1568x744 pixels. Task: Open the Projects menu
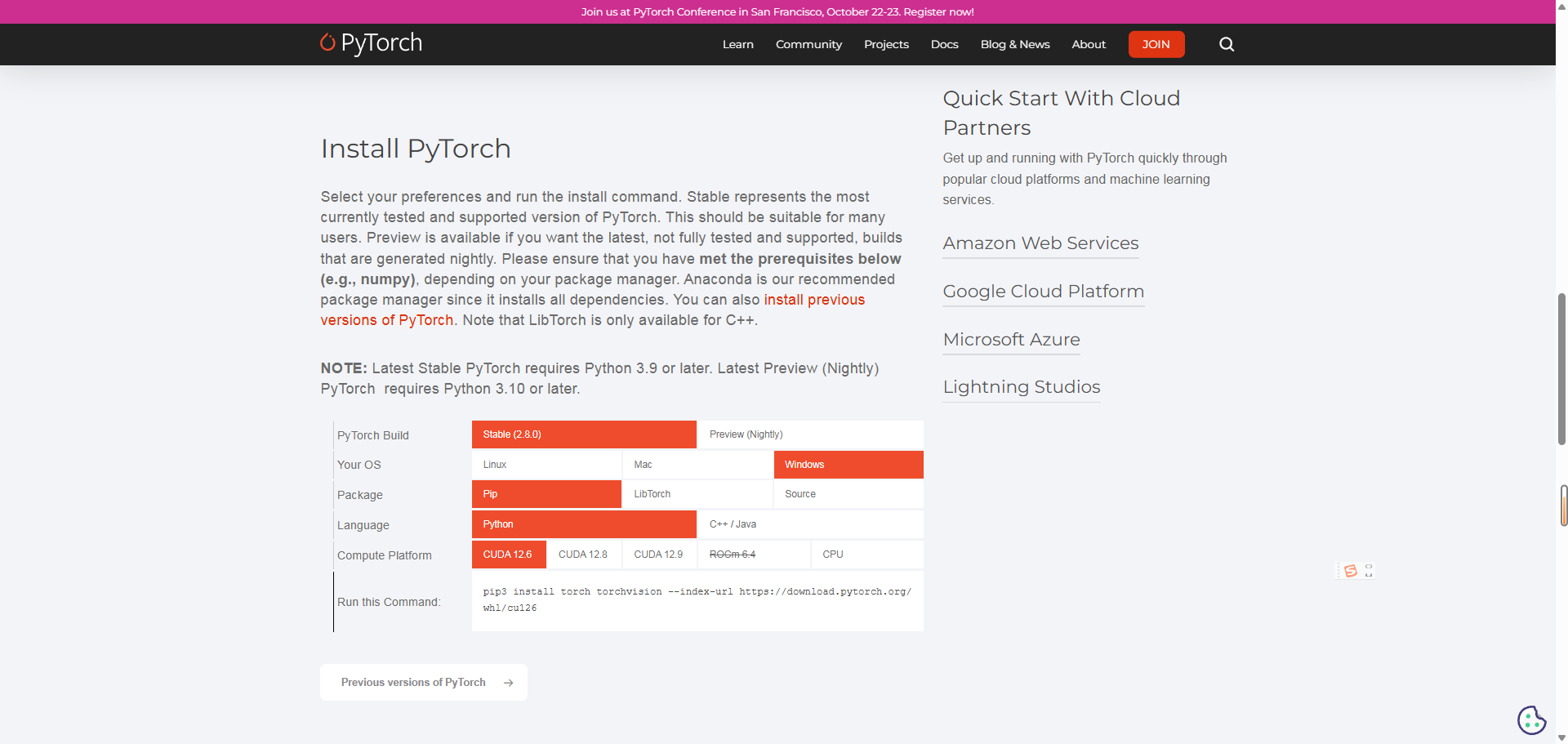[886, 44]
